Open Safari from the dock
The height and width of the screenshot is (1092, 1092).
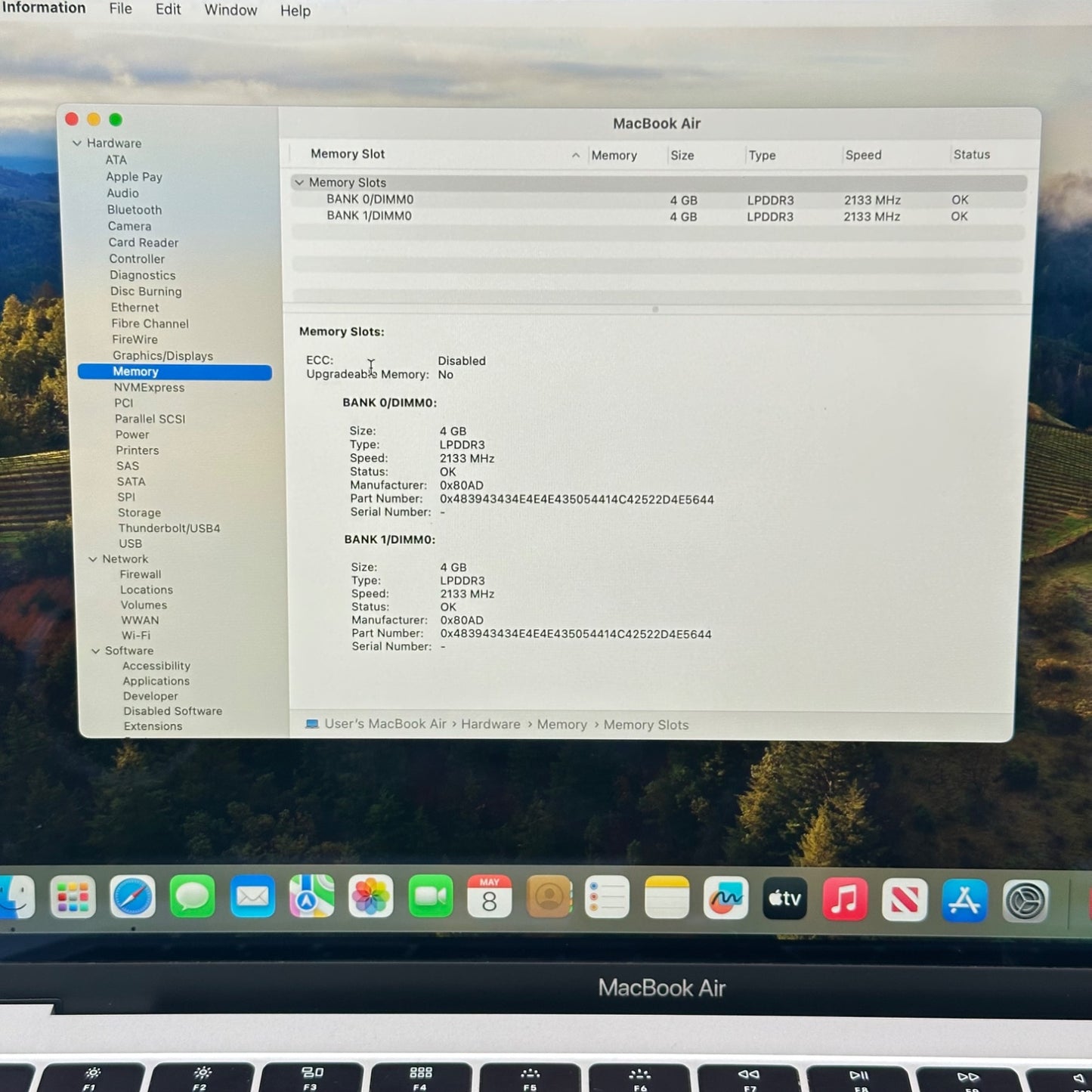tap(133, 897)
